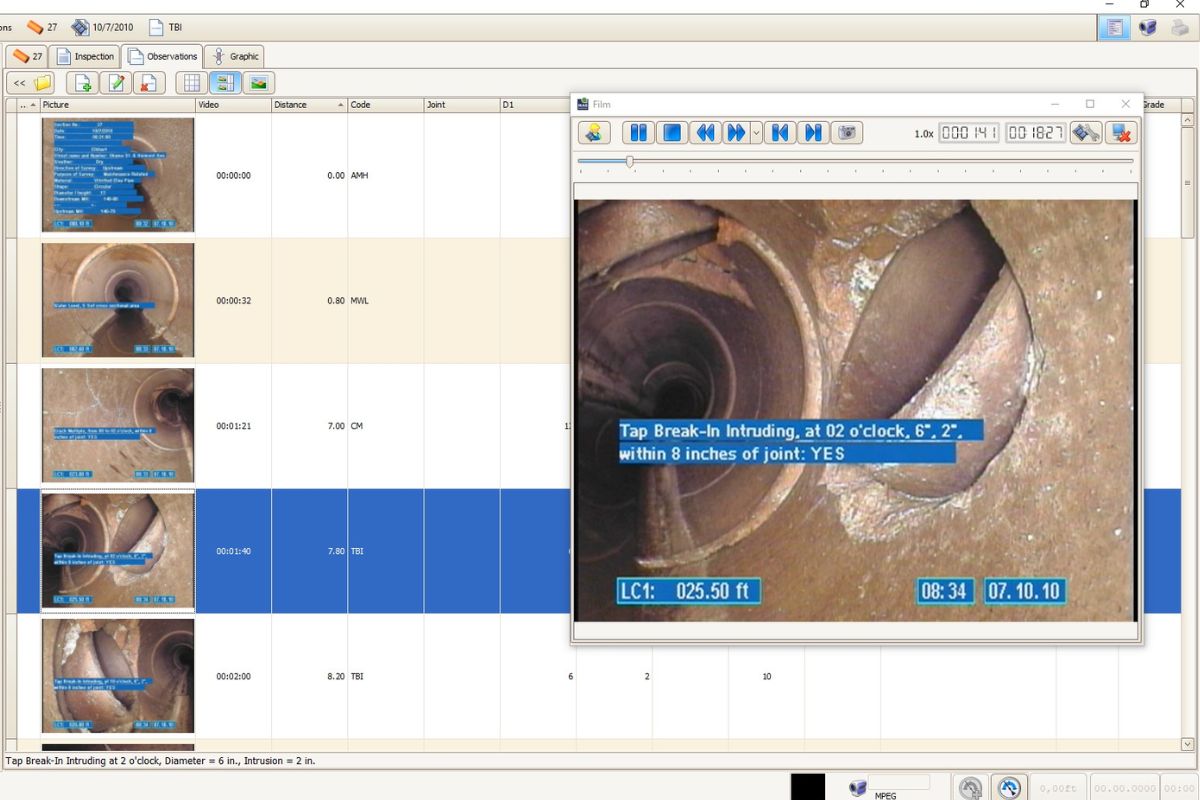
Task: Open the AMH observation thumbnail
Action: pyautogui.click(x=118, y=175)
